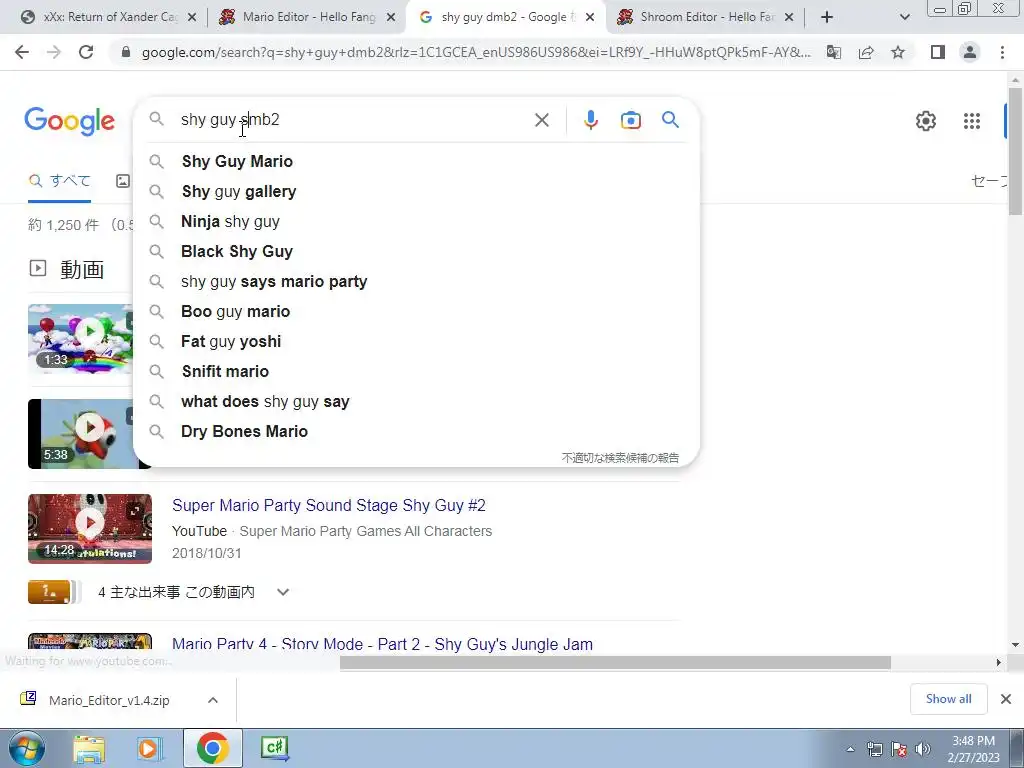Screen dimensions: 1024x768
Task: View site info lock icon
Action: point(126,52)
